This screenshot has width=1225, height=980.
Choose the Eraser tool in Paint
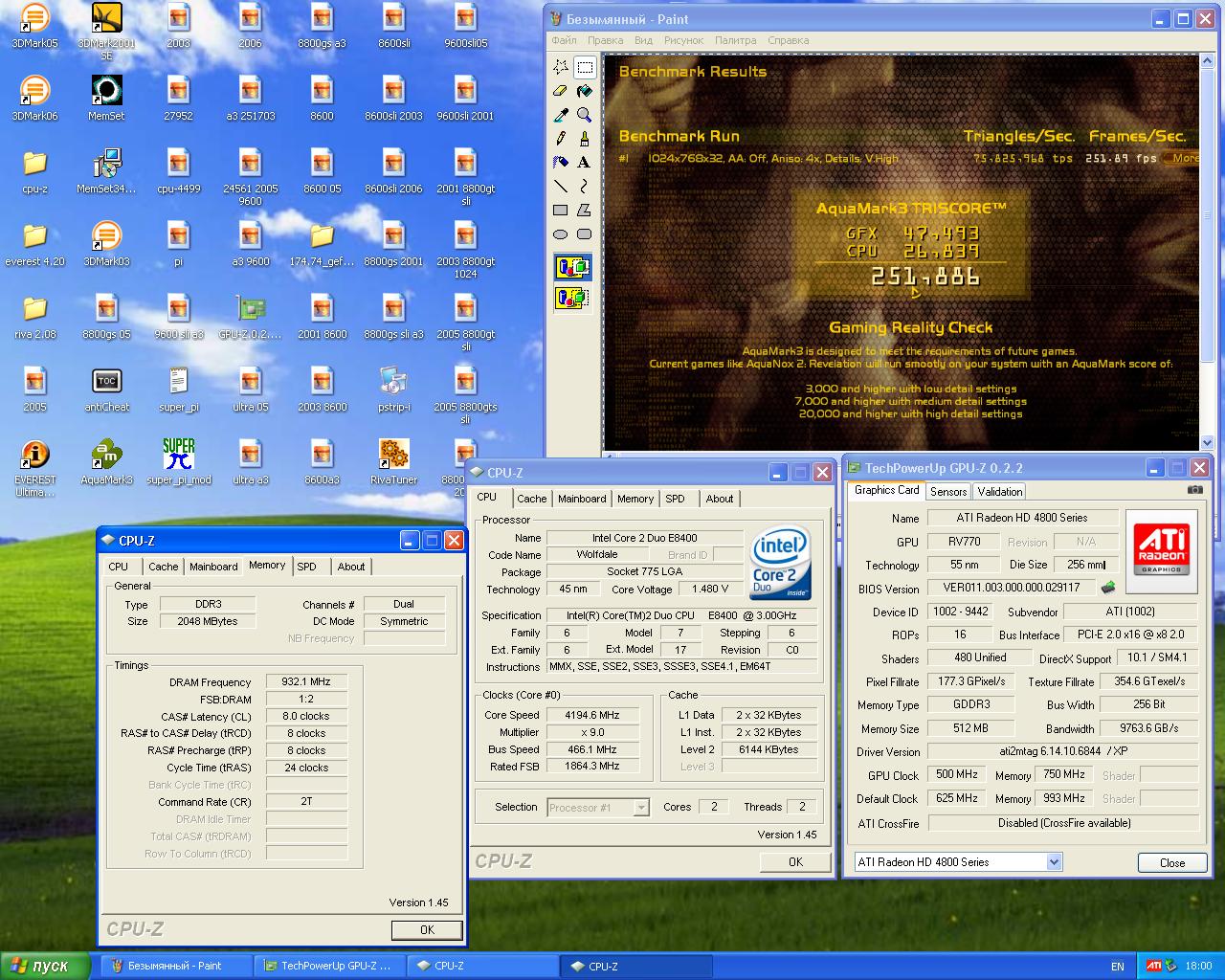(561, 91)
